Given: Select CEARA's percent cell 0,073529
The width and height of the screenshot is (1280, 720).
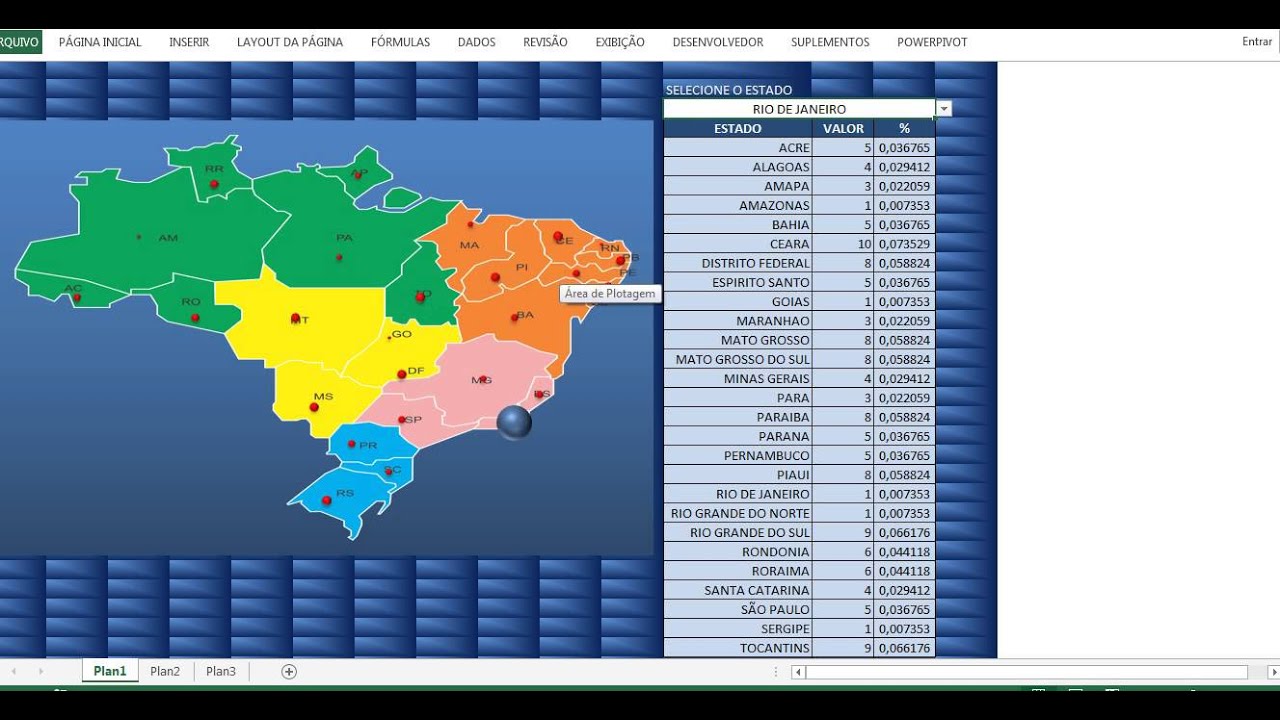Looking at the screenshot, I should click(904, 244).
